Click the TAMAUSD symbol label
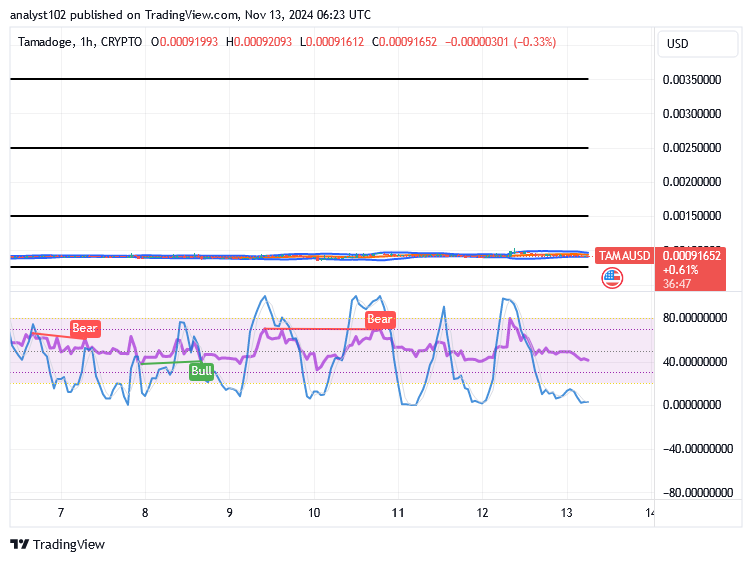752x562 pixels. [x=624, y=256]
